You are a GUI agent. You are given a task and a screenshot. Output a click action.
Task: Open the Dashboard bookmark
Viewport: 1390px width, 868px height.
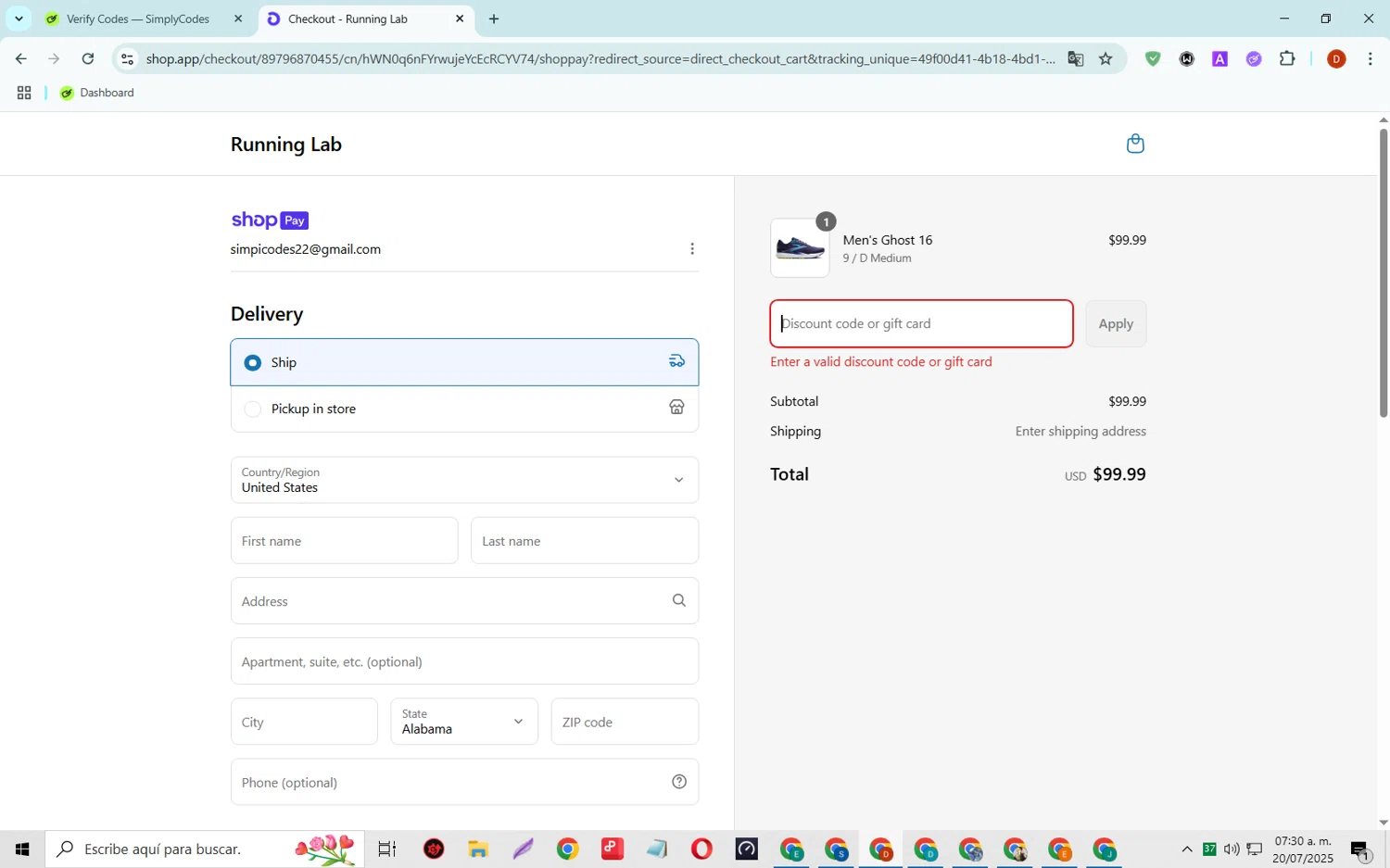(x=97, y=93)
